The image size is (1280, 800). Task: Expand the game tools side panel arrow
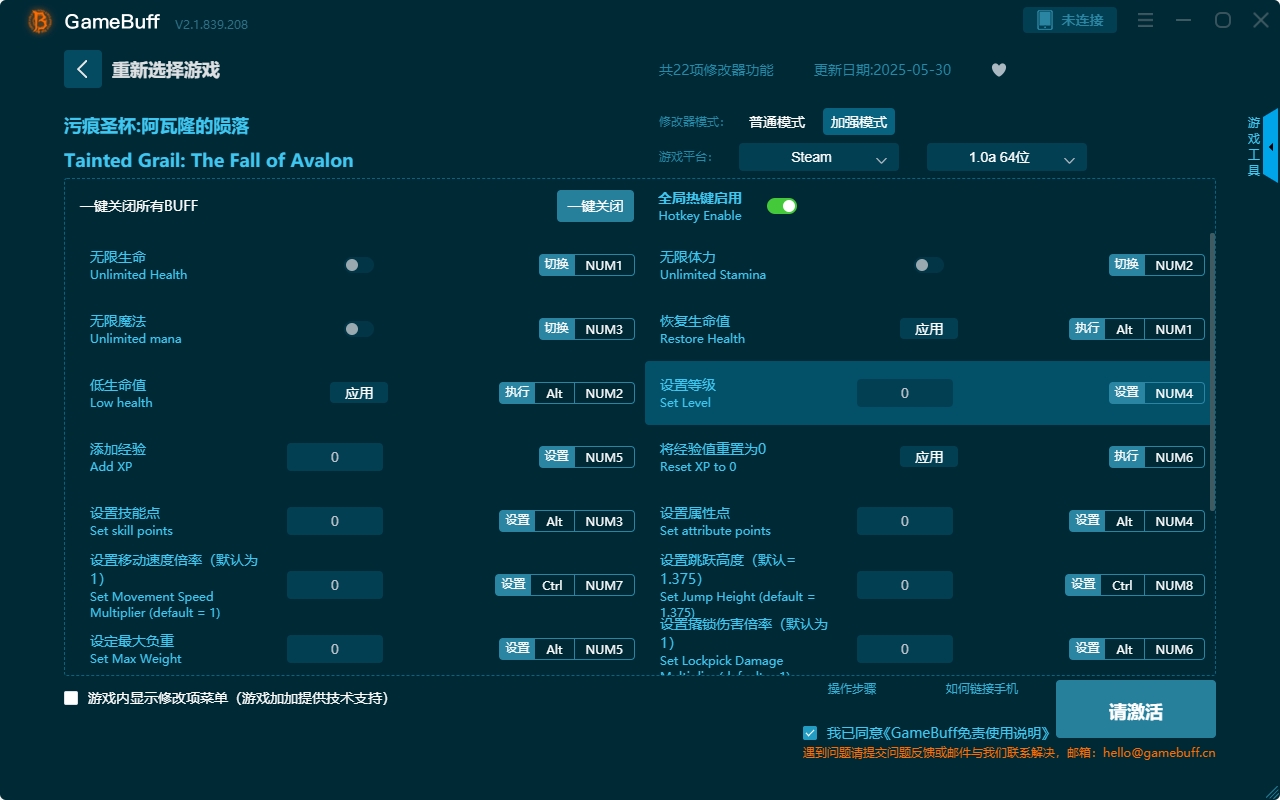tap(1271, 146)
